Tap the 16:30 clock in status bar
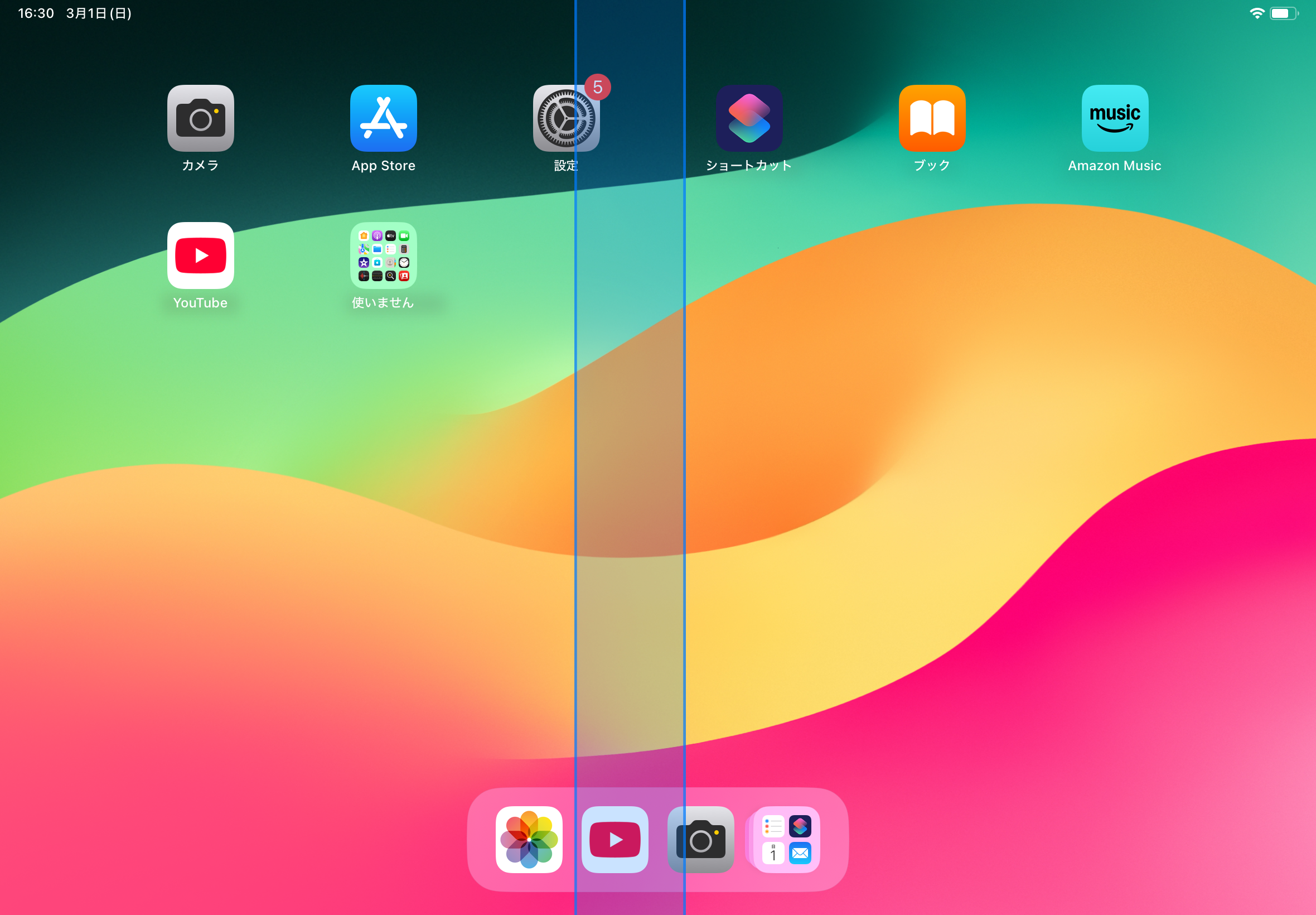 (36, 13)
